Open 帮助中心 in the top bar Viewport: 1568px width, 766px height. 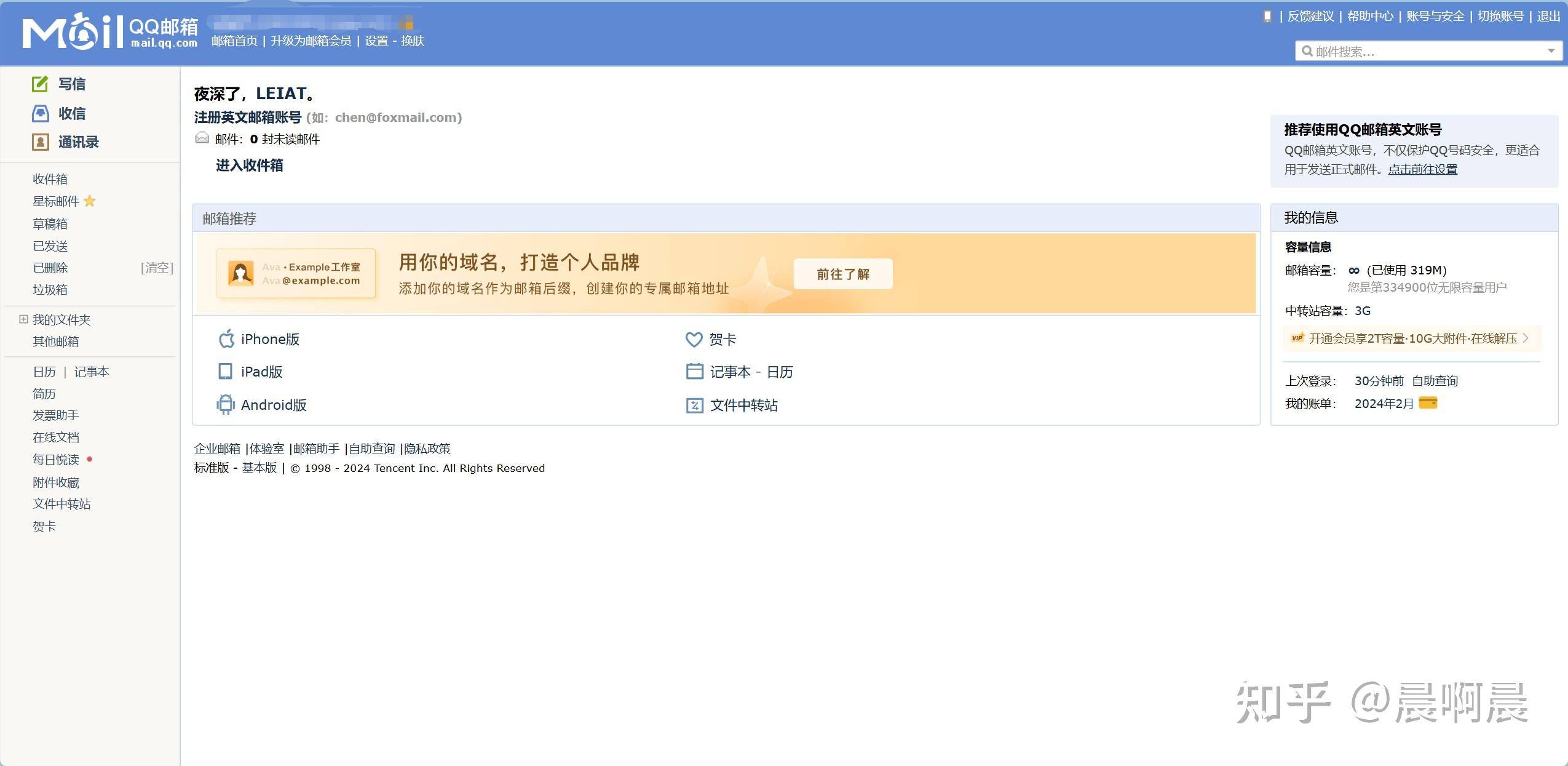point(1371,17)
